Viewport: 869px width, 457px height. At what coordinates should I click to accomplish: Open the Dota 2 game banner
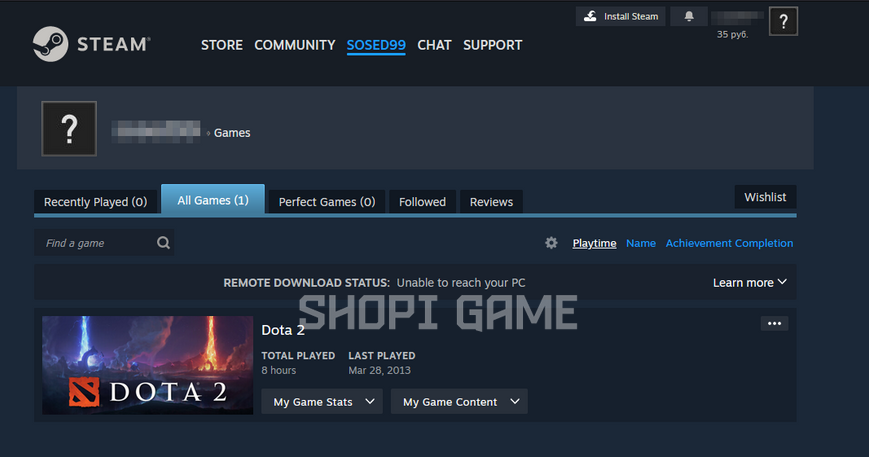[147, 365]
